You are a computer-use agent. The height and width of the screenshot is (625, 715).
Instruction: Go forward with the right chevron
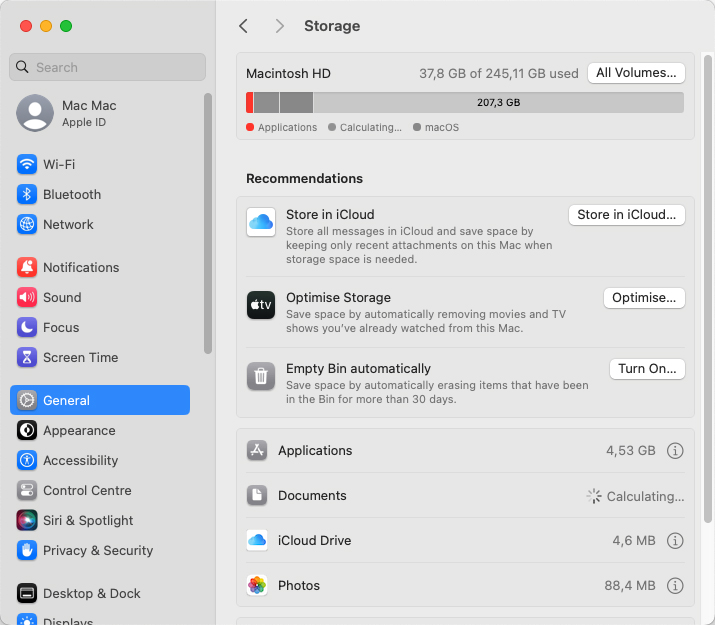pyautogui.click(x=280, y=26)
